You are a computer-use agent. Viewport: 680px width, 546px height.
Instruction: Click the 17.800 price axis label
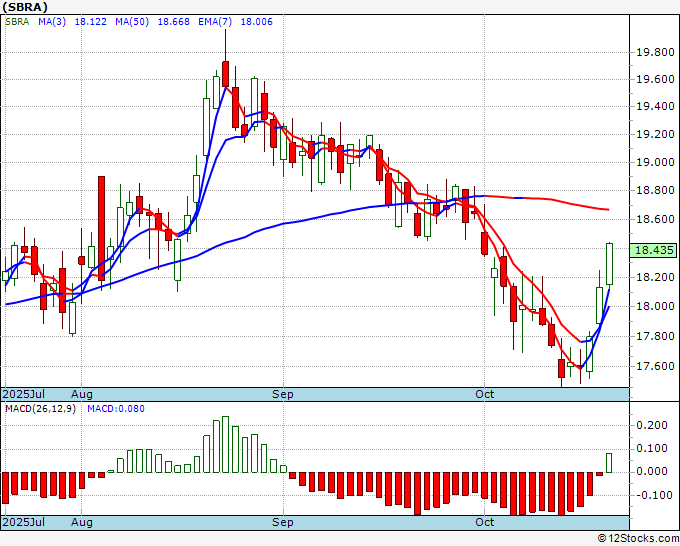click(655, 336)
